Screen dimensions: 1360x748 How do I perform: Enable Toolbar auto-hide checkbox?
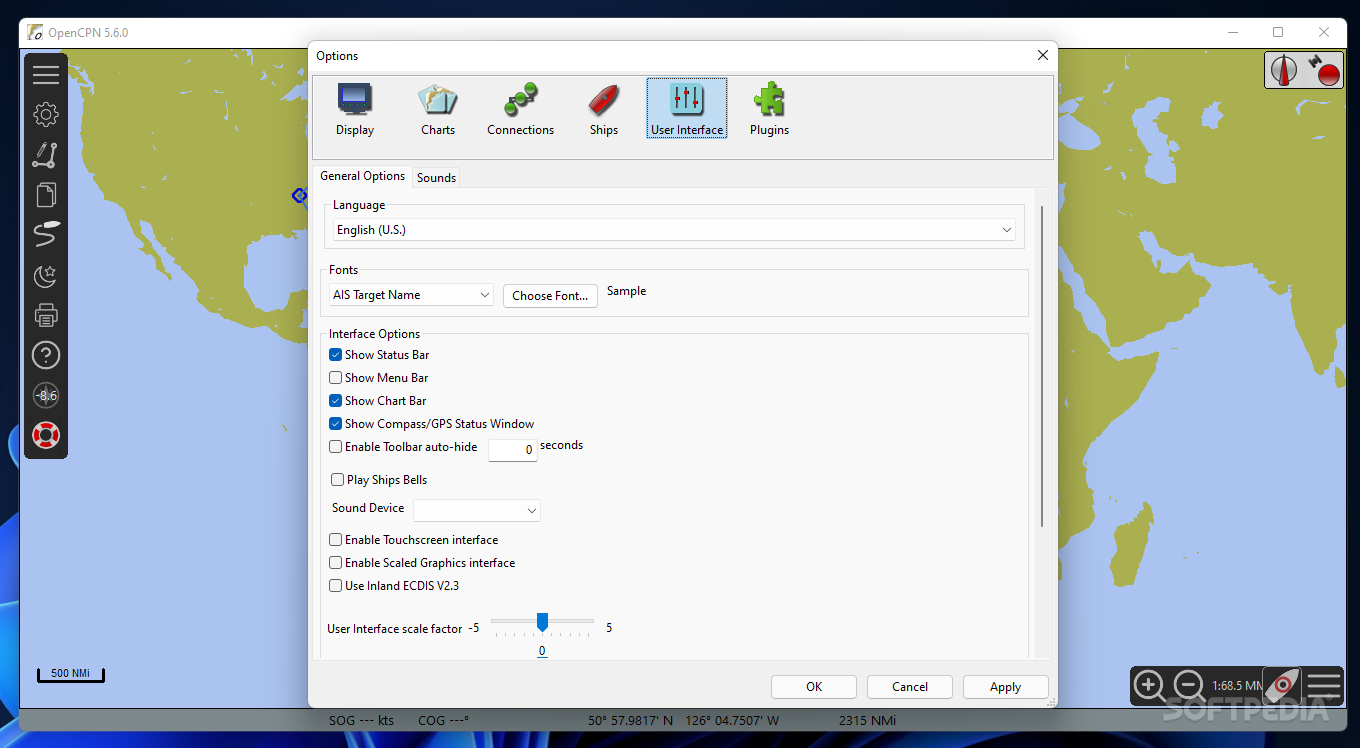pyautogui.click(x=336, y=447)
